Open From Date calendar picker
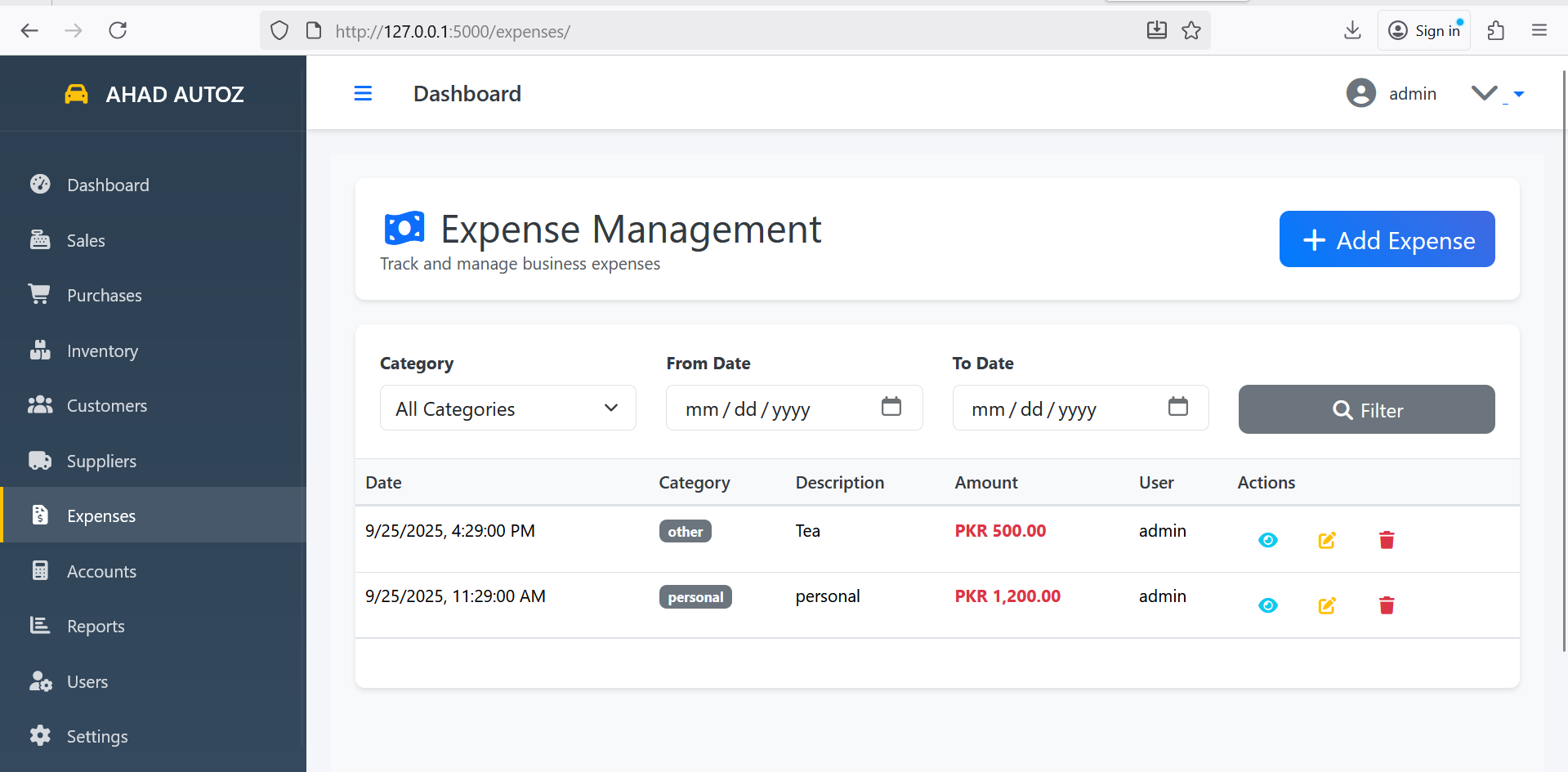The image size is (1568, 772). coord(891,407)
